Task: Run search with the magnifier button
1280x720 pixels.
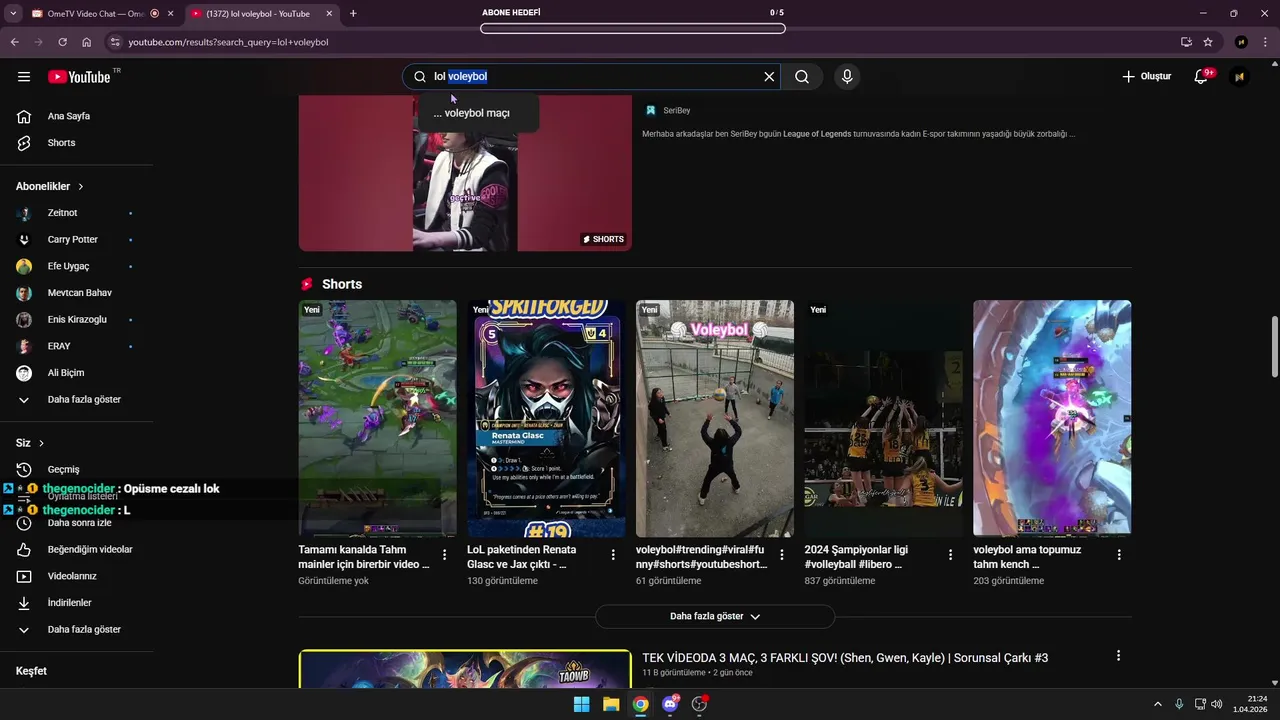Action: coord(802,77)
